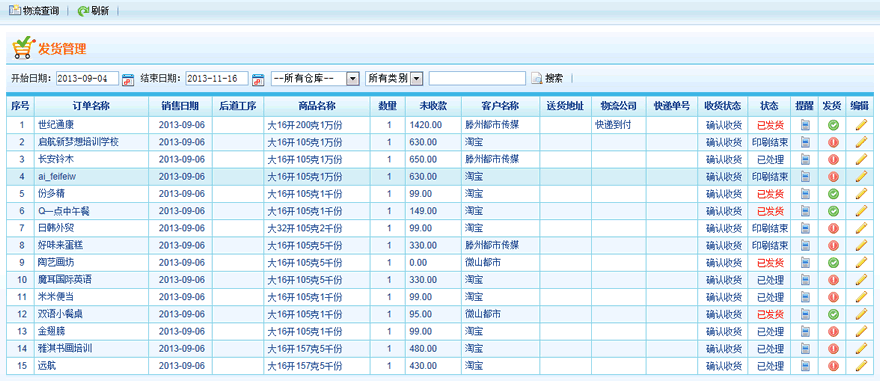Click red ship icon for 魔耳国际英语

click(833, 280)
